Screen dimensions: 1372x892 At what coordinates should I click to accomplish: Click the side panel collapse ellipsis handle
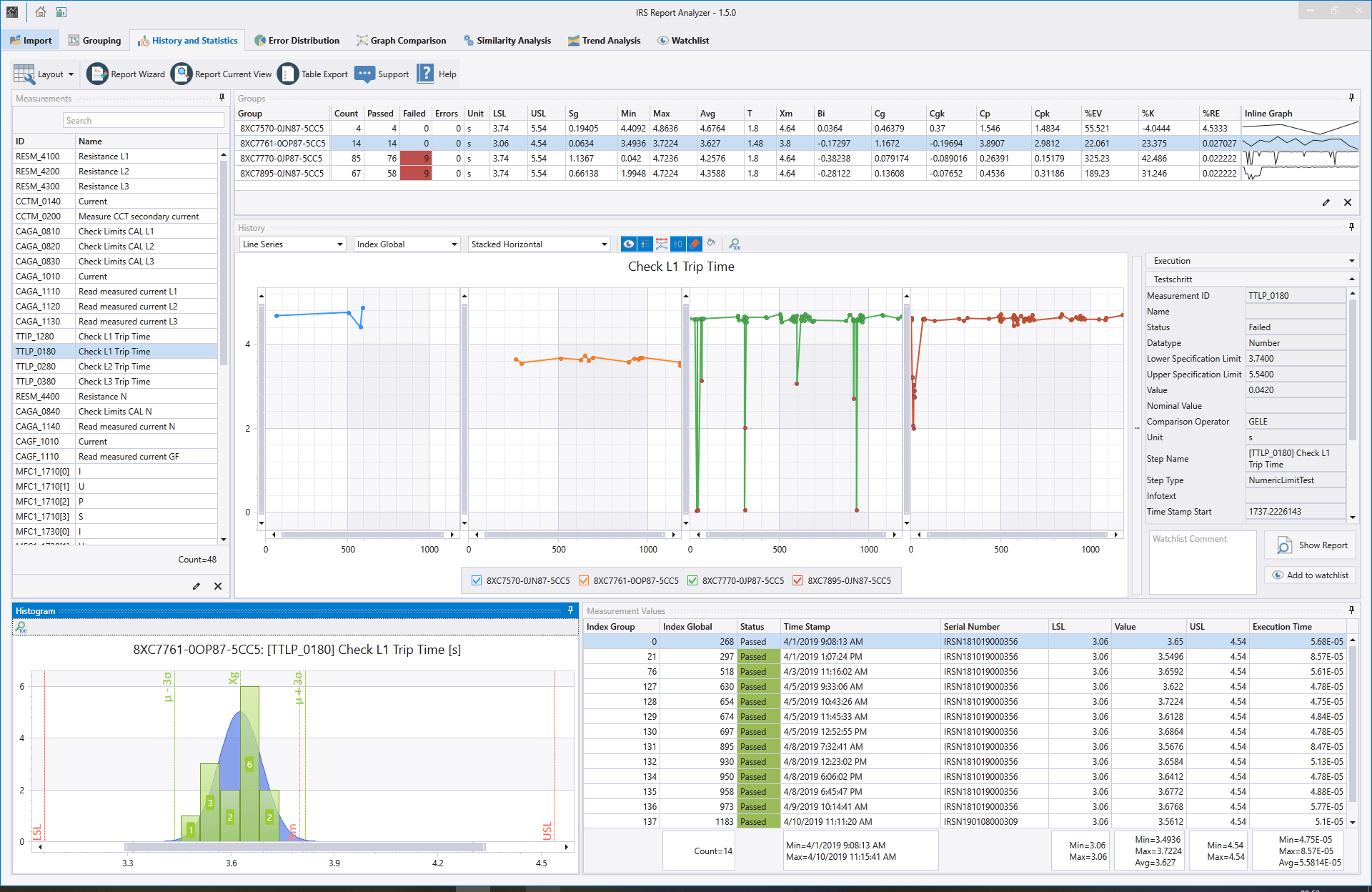click(1137, 427)
